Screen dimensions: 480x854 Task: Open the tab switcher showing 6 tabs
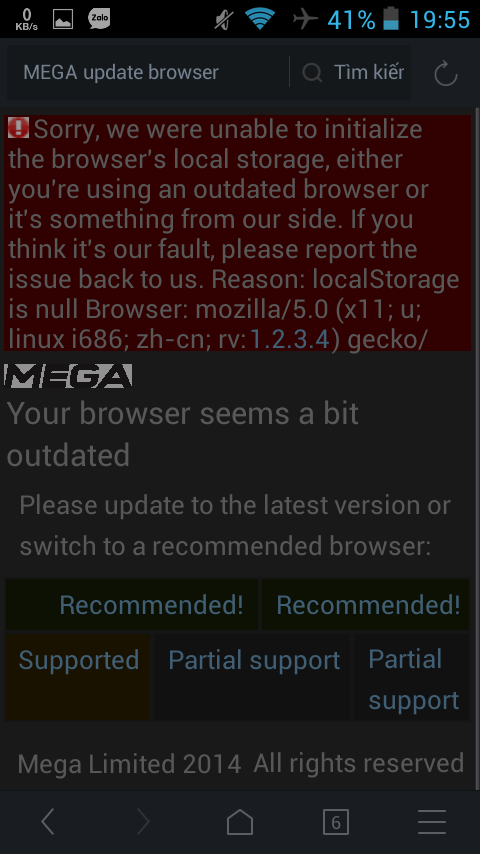336,822
